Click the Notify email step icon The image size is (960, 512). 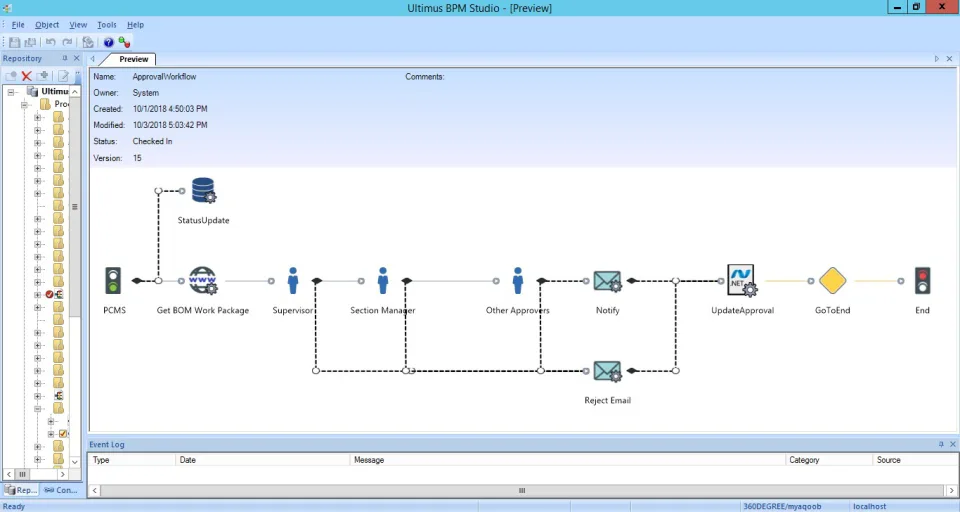click(607, 281)
